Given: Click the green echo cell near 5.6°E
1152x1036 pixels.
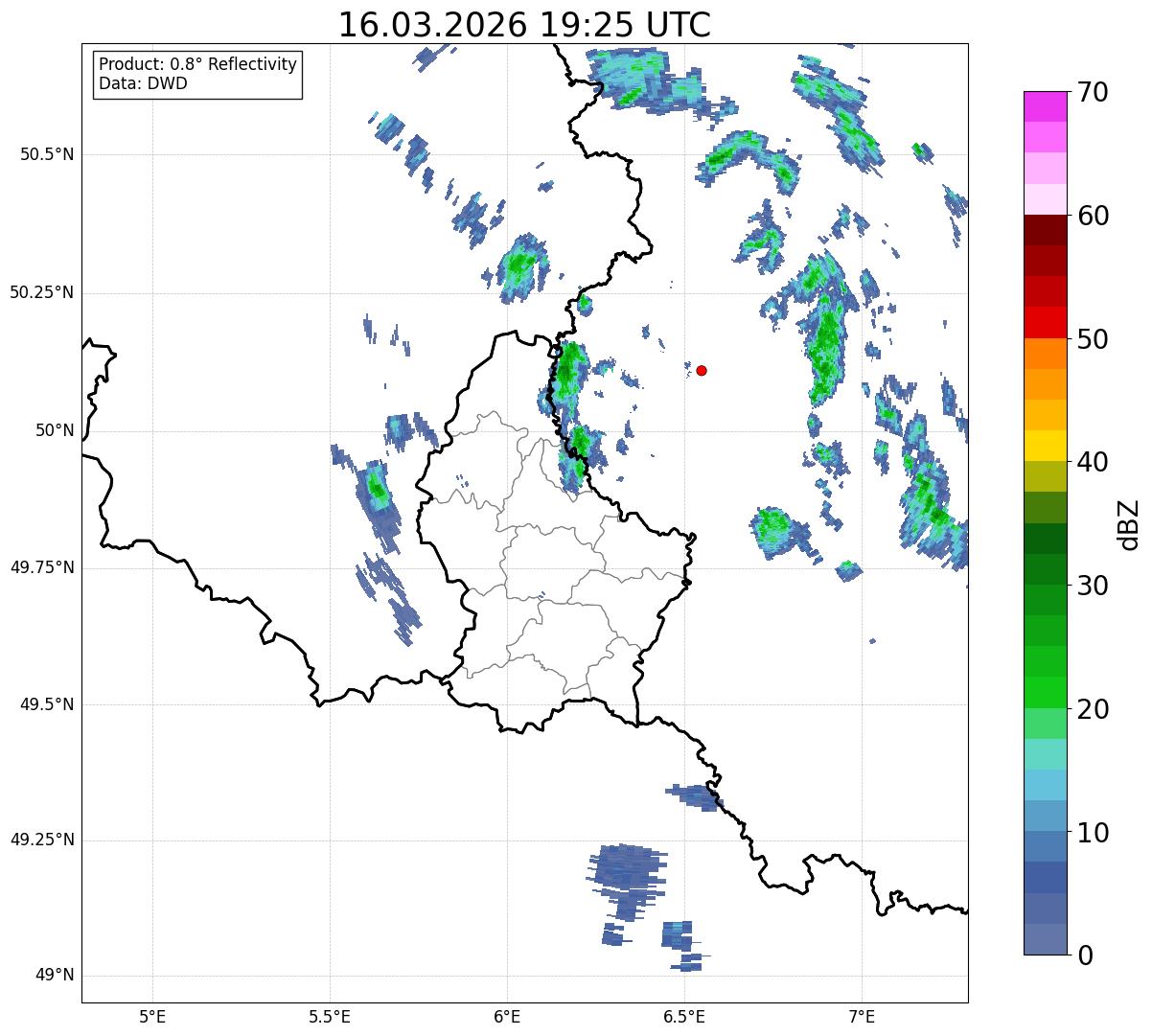Looking at the screenshot, I should click(x=376, y=491).
